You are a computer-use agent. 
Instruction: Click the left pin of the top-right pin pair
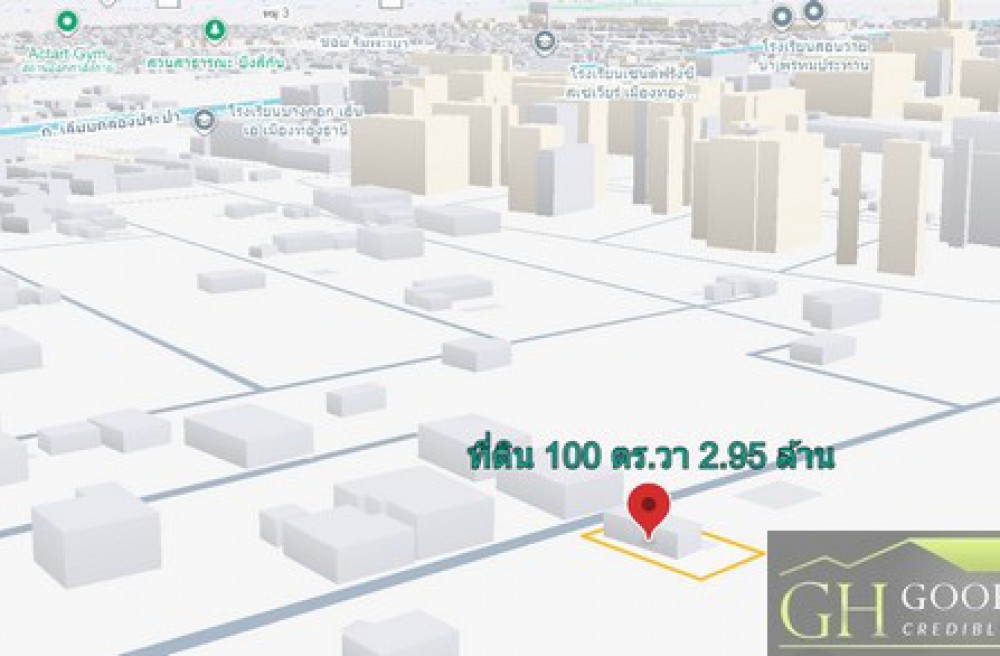pyautogui.click(x=782, y=16)
